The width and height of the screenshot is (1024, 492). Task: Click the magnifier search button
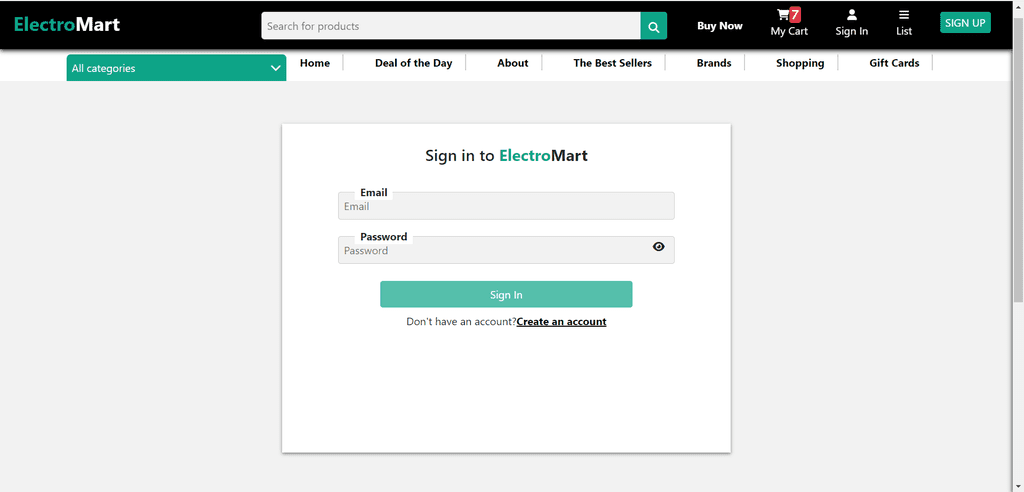pos(653,26)
